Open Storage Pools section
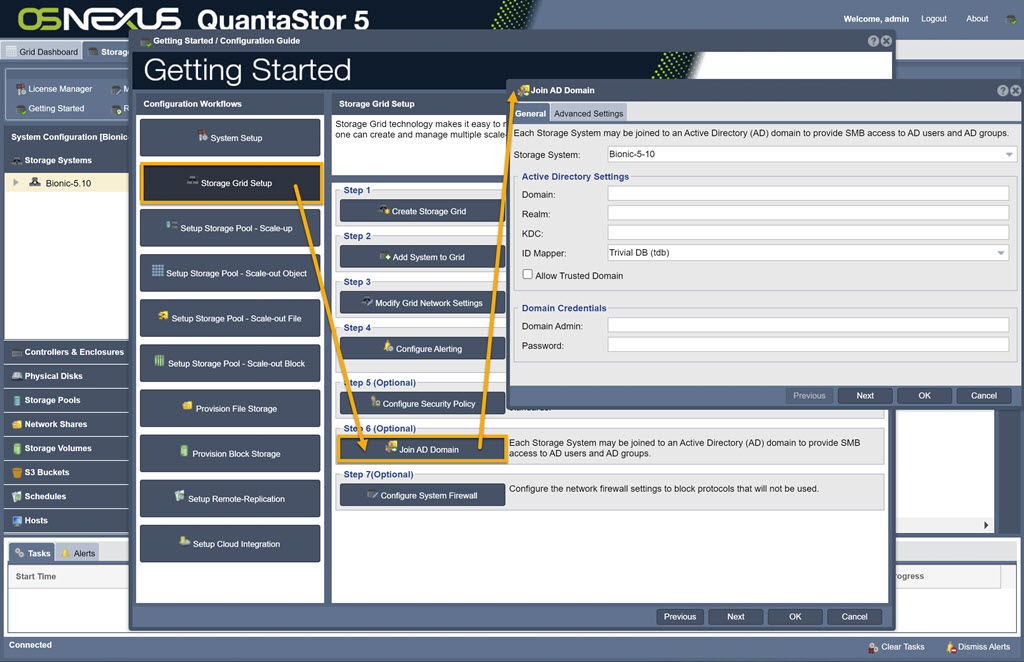Image resolution: width=1024 pixels, height=662 pixels. click(x=67, y=400)
